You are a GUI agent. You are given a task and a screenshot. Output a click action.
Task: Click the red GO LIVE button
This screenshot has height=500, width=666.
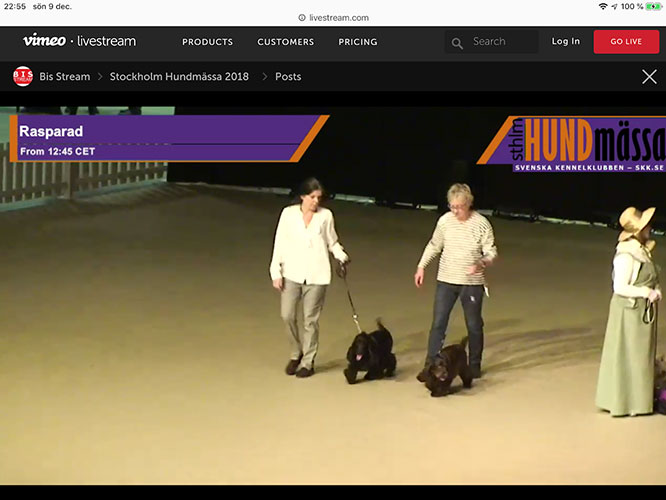point(626,42)
